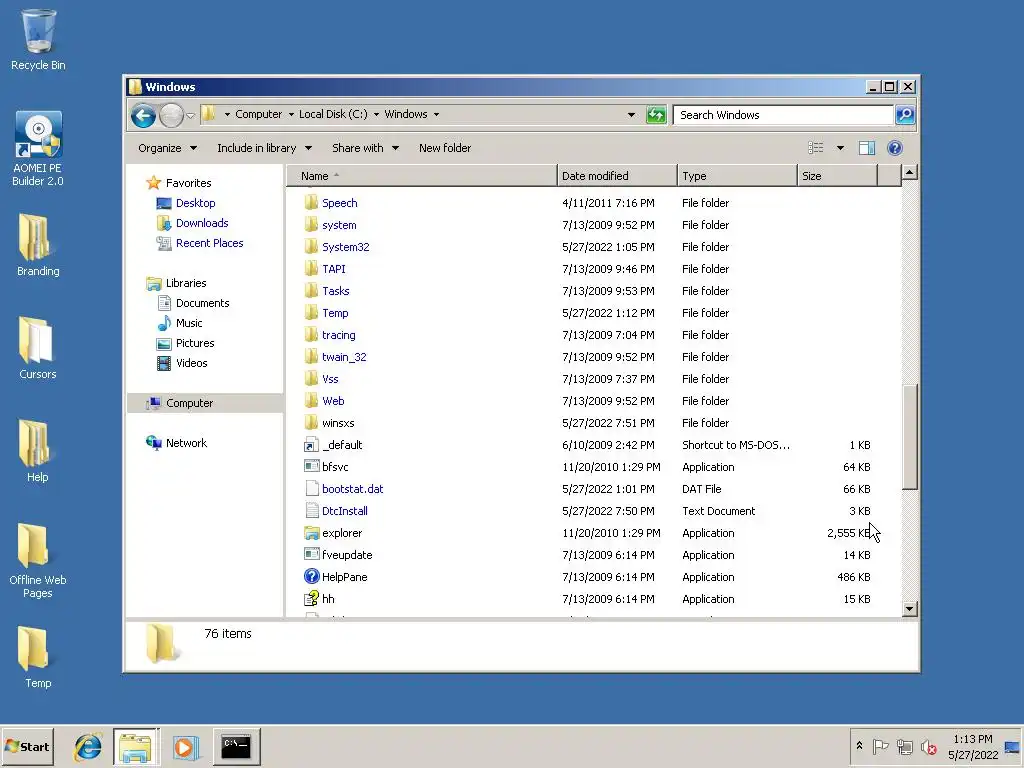1024x768 pixels.
Task: Launch Internet Explorer from the taskbar
Action: (x=88, y=746)
